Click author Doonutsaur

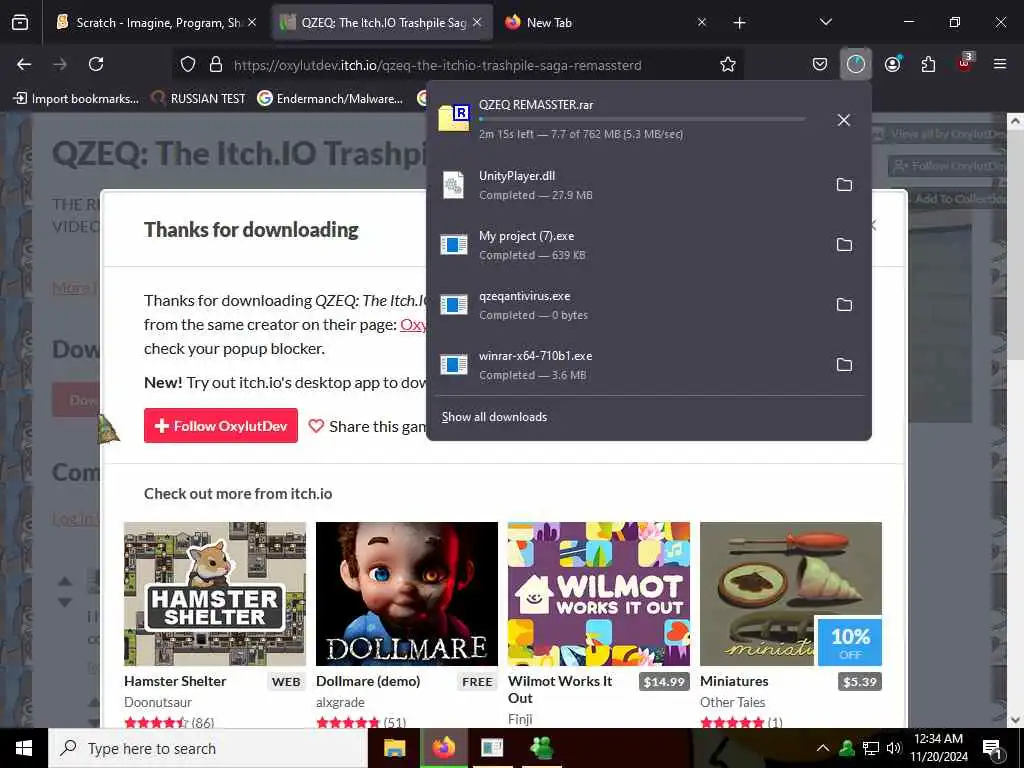(158, 702)
